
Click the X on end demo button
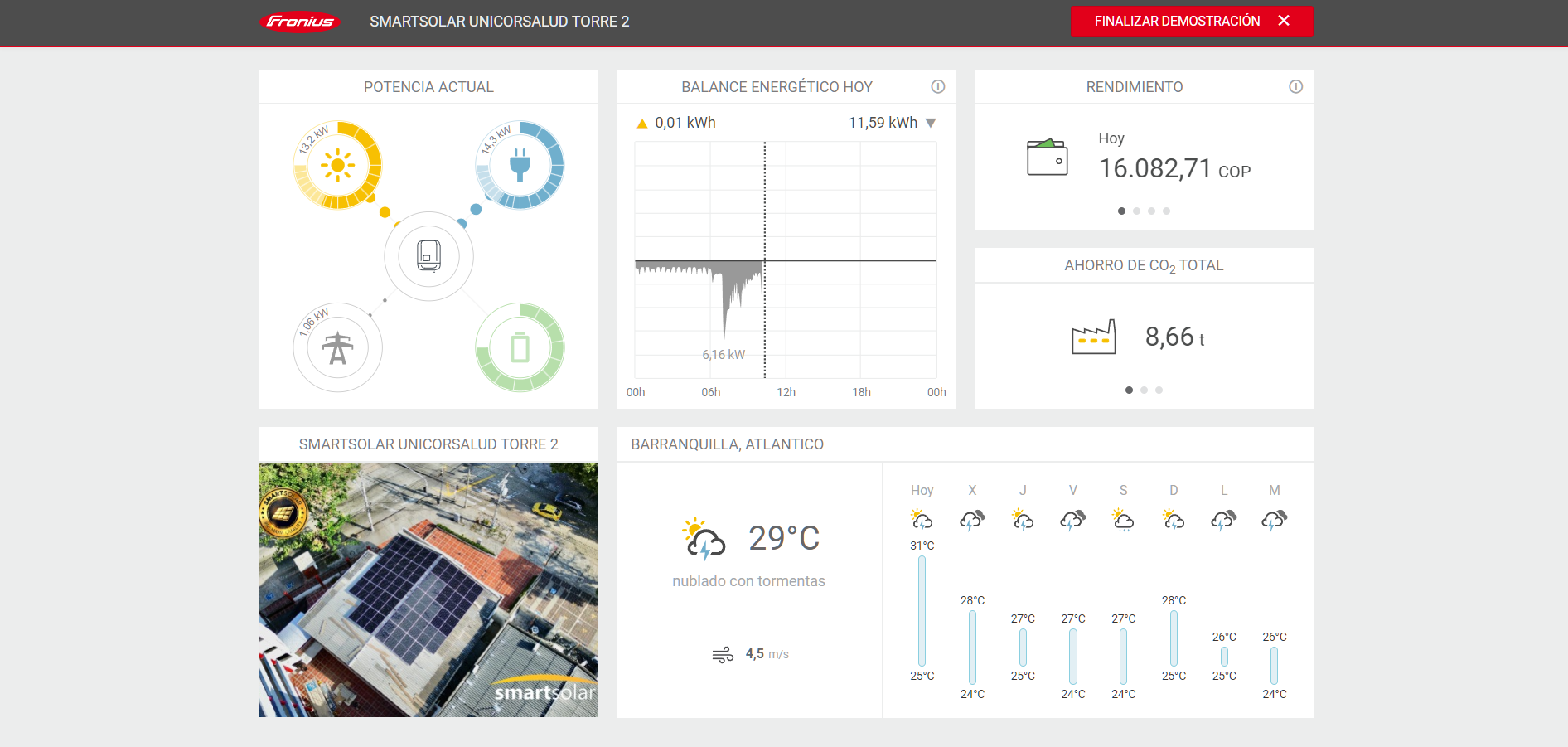1284,21
